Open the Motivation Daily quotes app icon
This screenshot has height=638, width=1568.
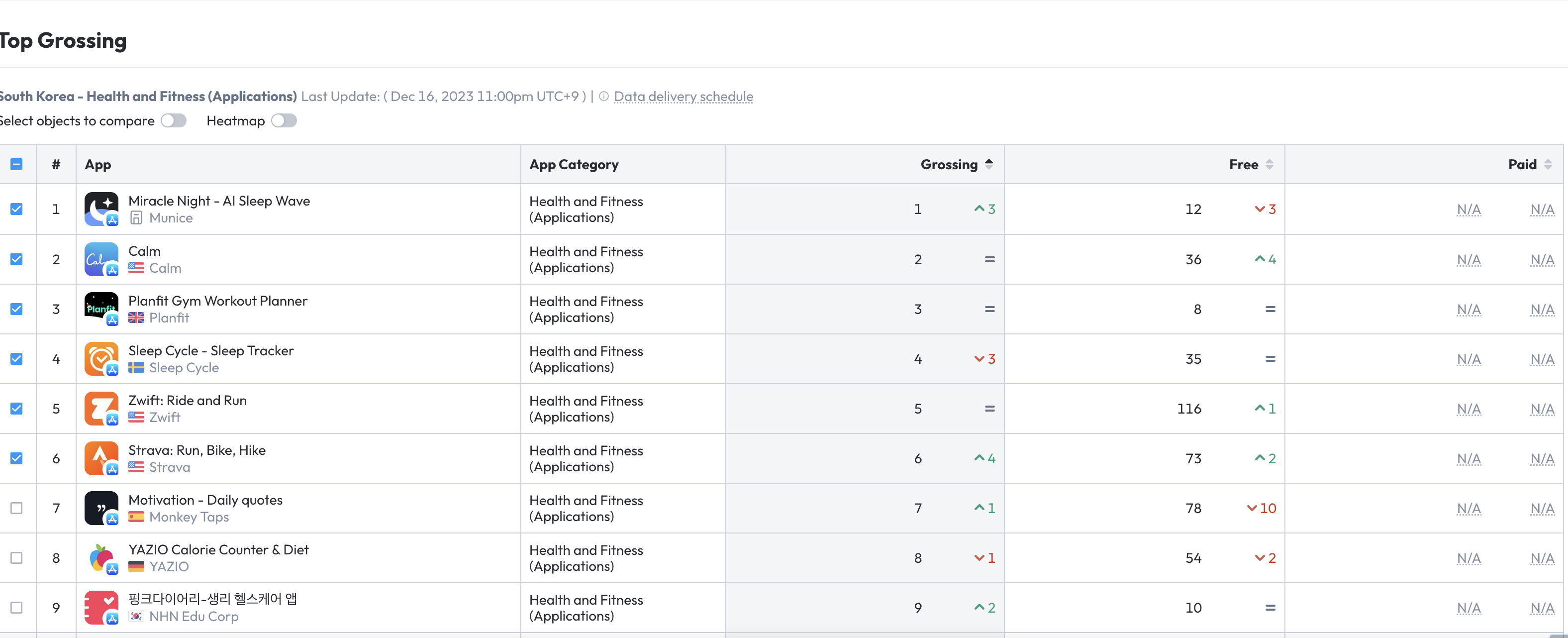tap(101, 508)
